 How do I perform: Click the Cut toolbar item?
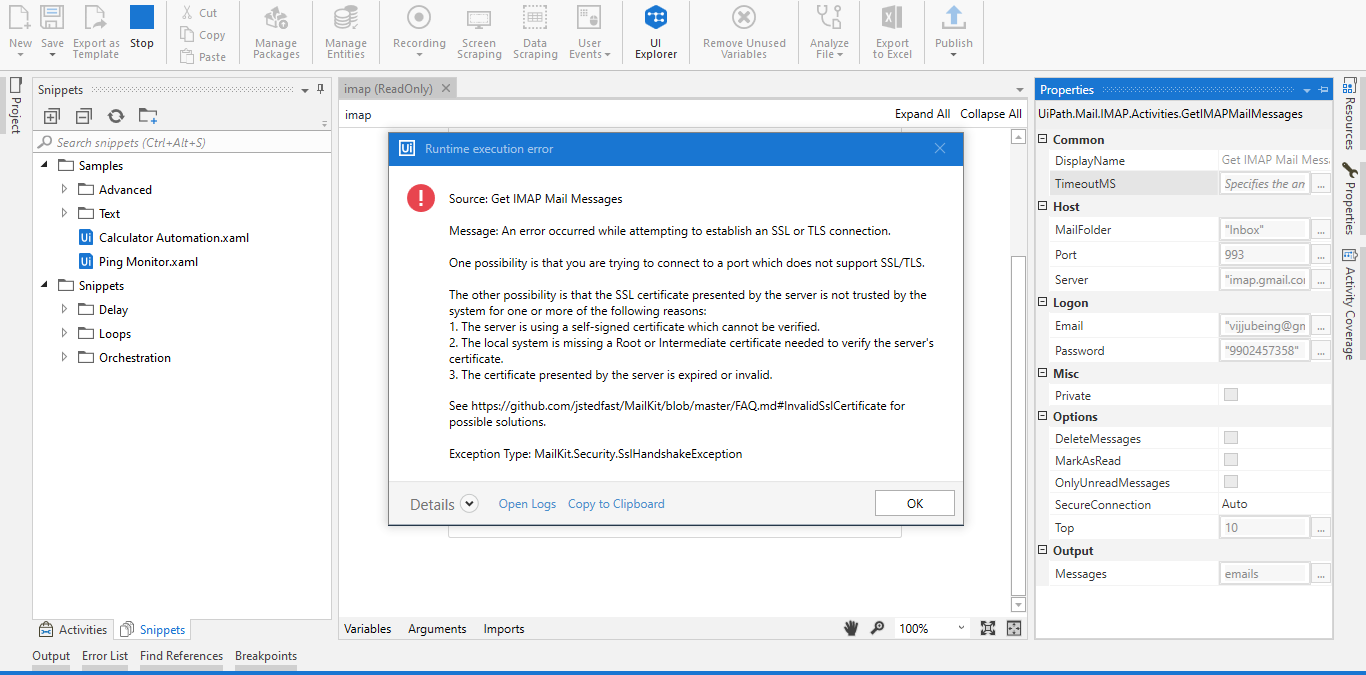tap(200, 13)
